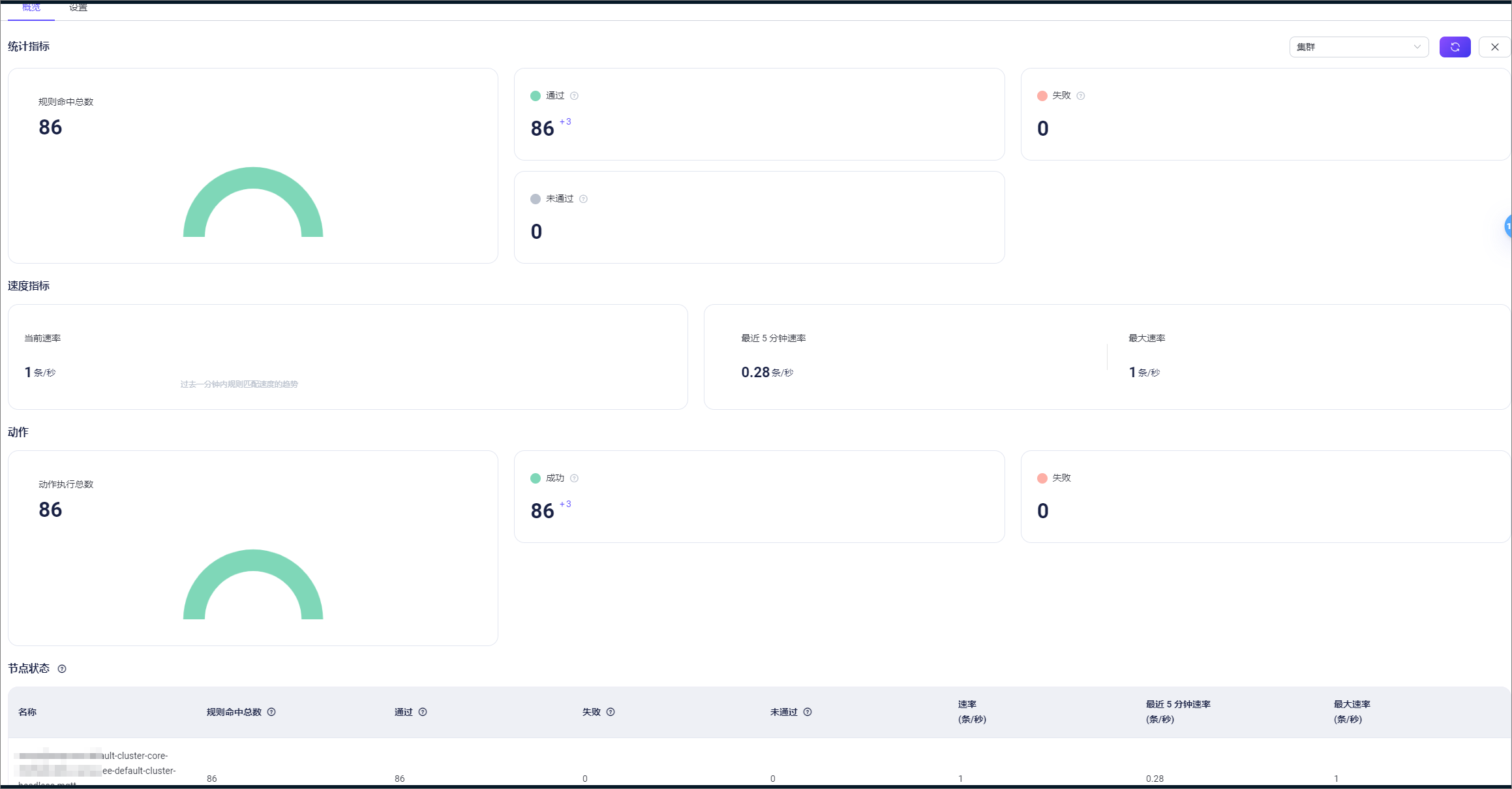The width and height of the screenshot is (1512, 789).
Task: Click the 统计指标 section heading
Action: 29,46
